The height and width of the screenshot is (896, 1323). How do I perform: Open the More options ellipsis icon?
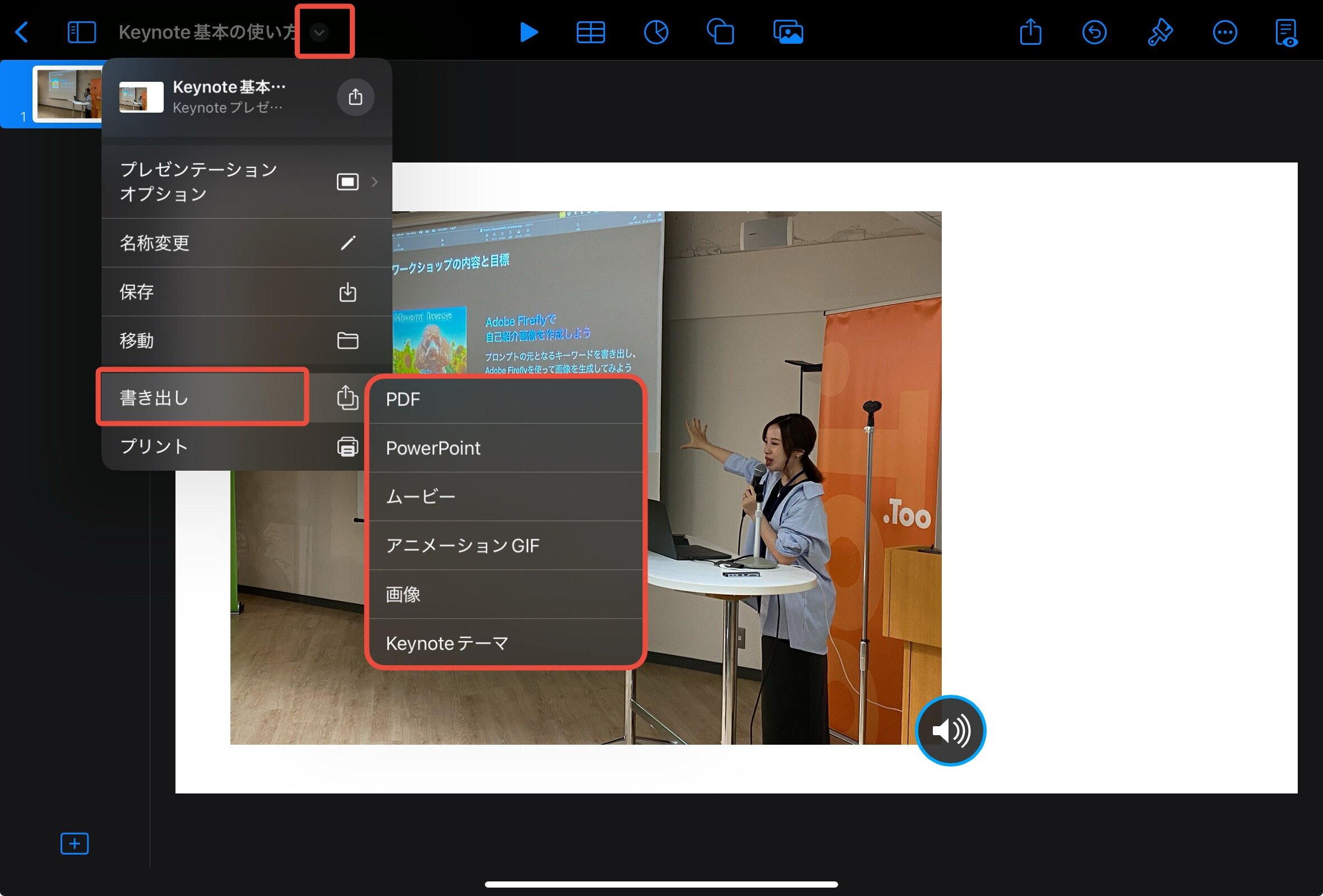[1225, 33]
